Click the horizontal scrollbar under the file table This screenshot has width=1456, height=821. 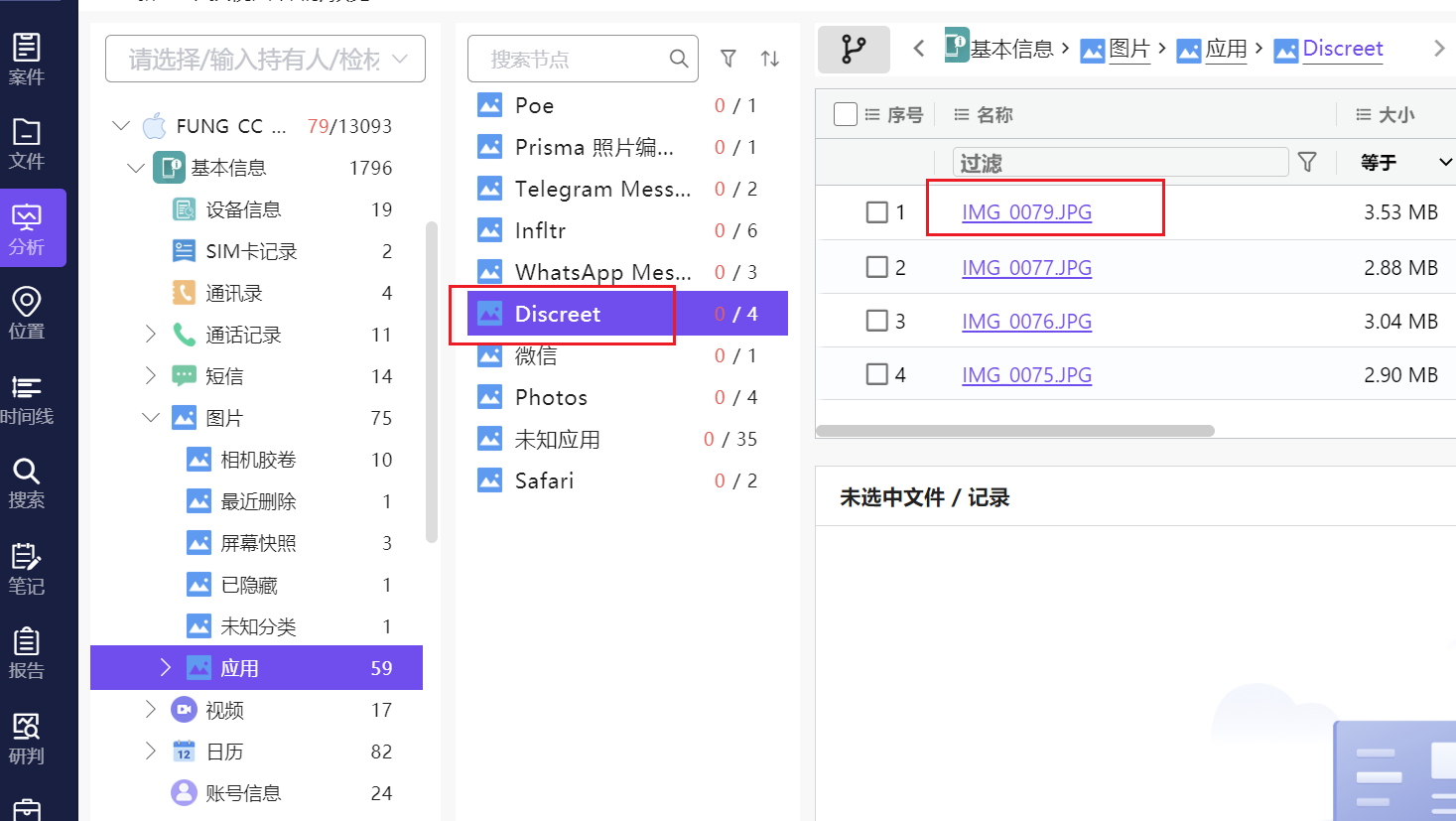tap(1014, 431)
